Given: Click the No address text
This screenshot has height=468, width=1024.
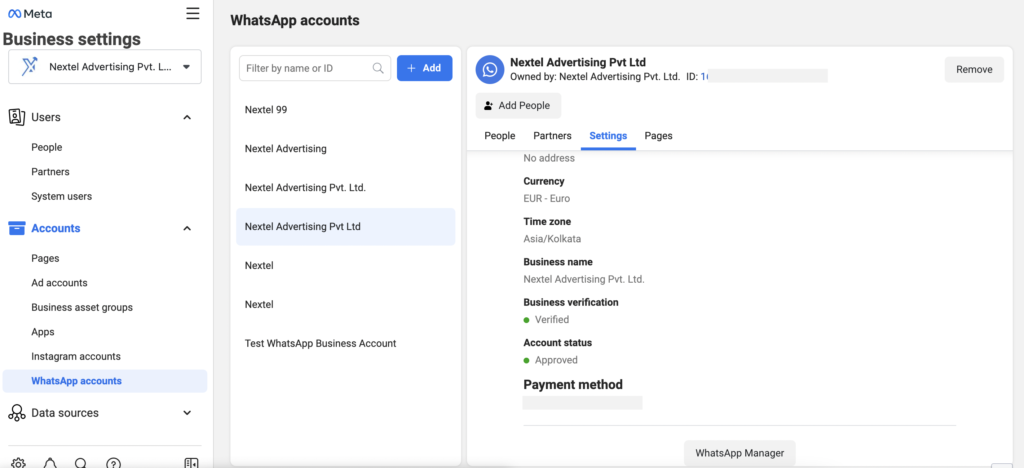Looking at the screenshot, I should point(549,158).
